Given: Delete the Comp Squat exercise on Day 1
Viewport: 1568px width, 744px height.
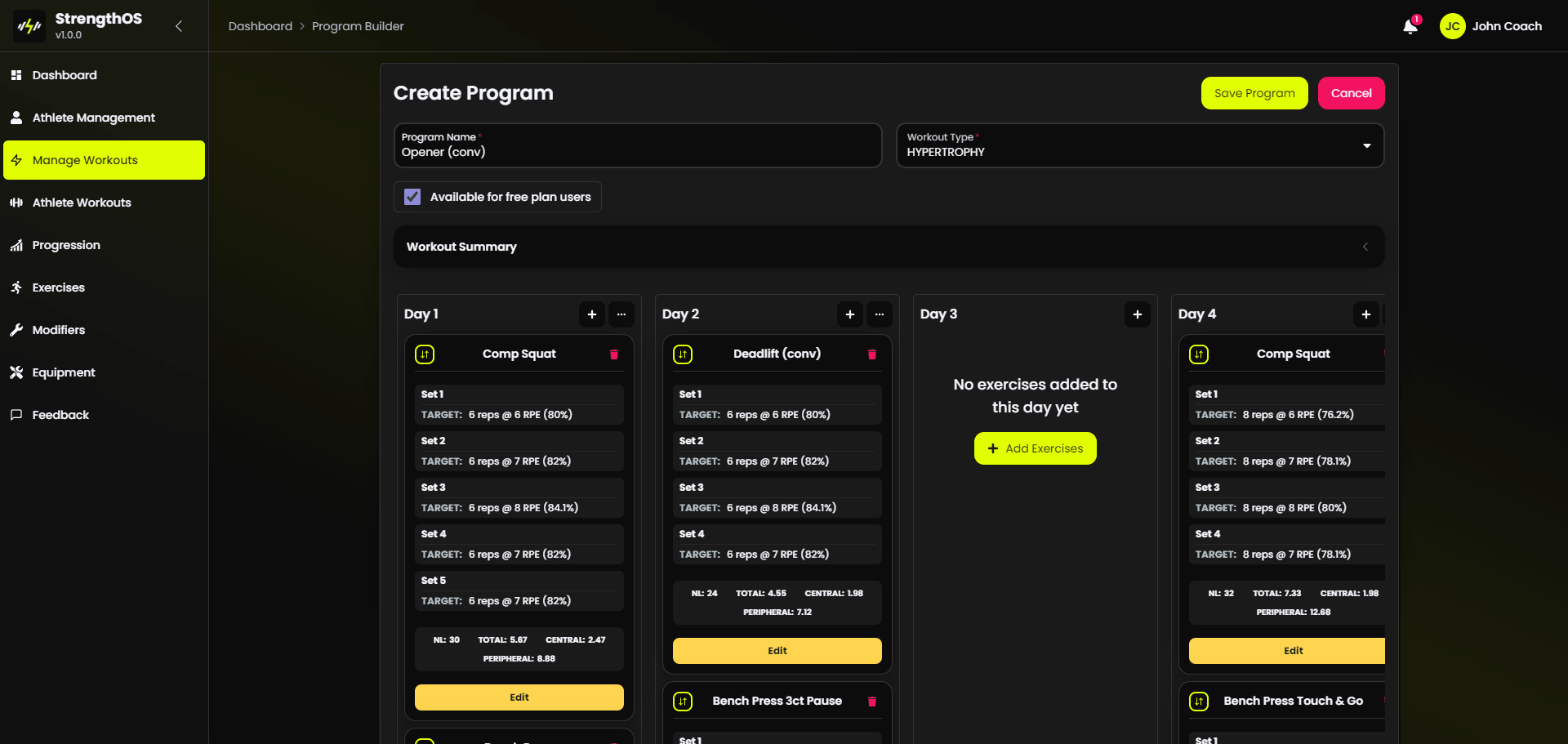Looking at the screenshot, I should [614, 354].
